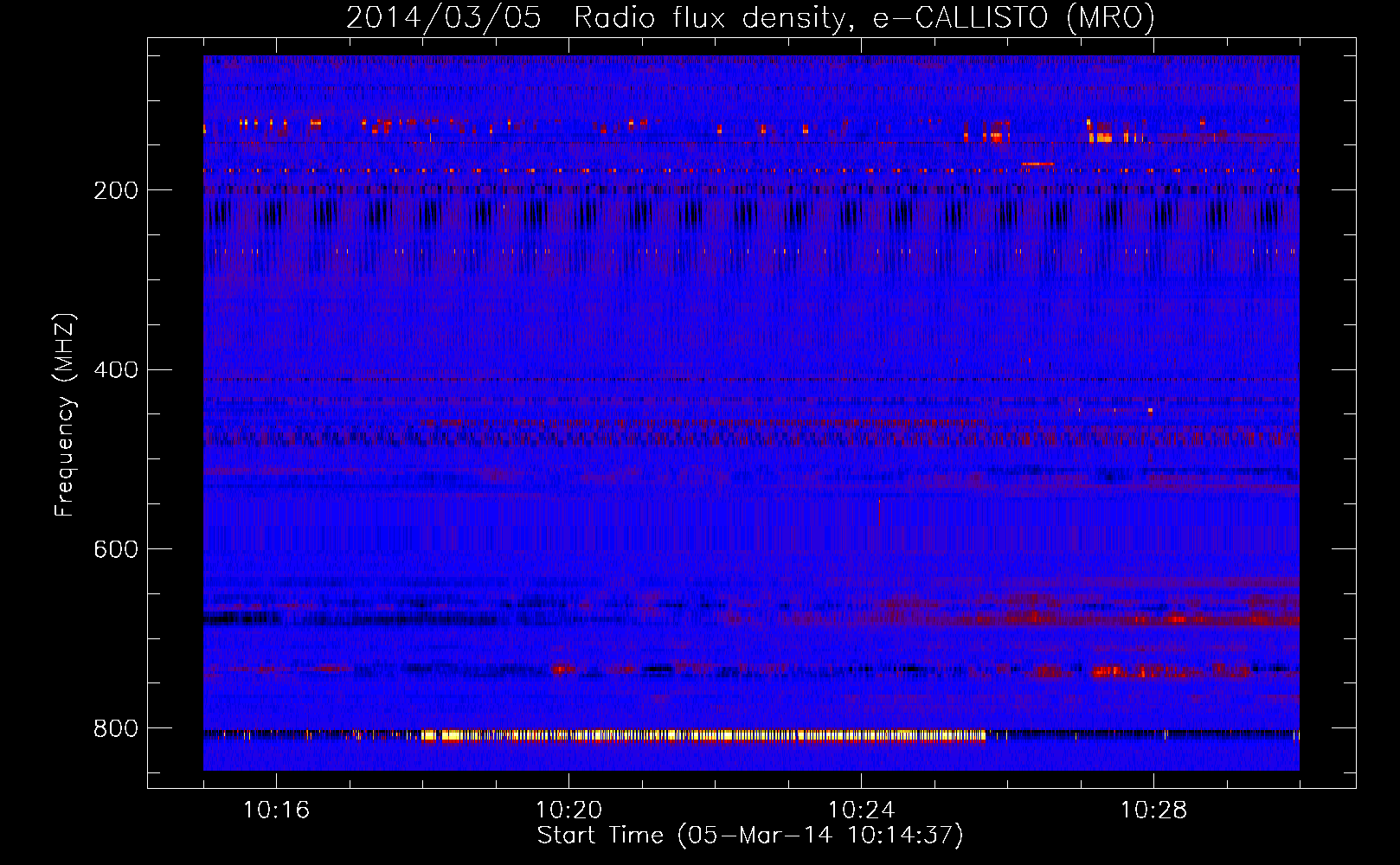Click the 'Frequency (MHZ)' axis label
Screen dimensions: 1400x865
pyautogui.click(x=64, y=415)
